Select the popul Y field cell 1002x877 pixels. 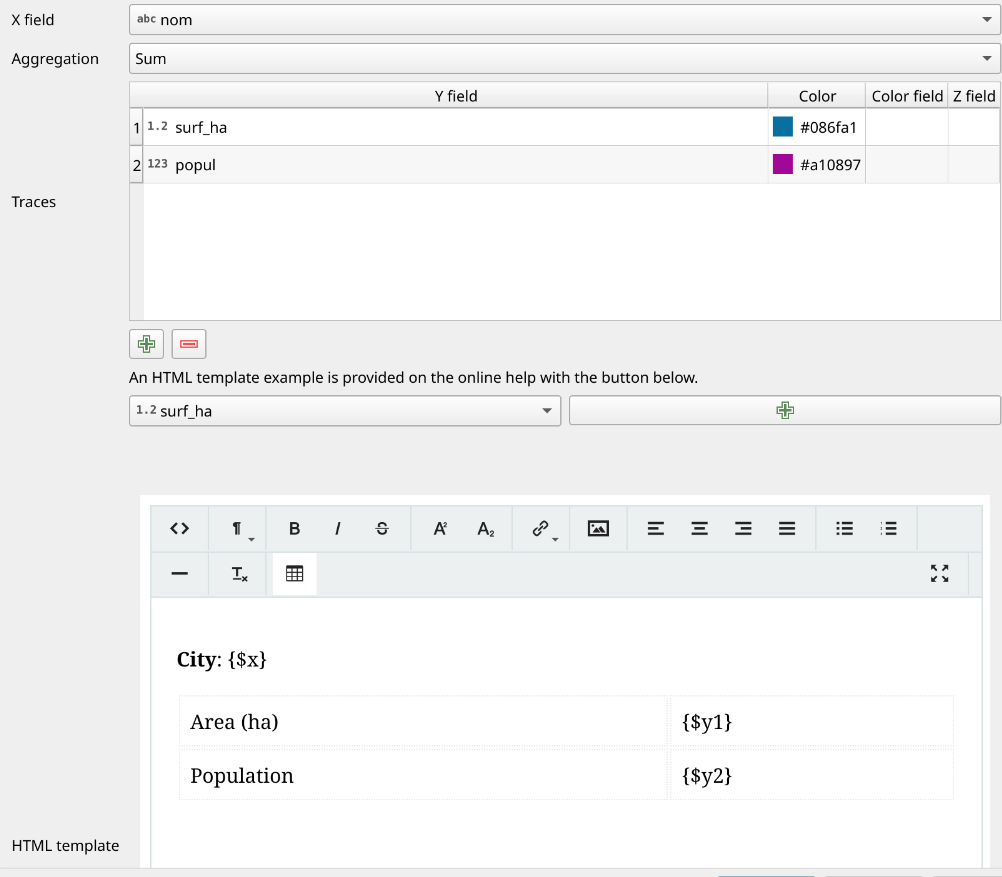[x=455, y=165]
